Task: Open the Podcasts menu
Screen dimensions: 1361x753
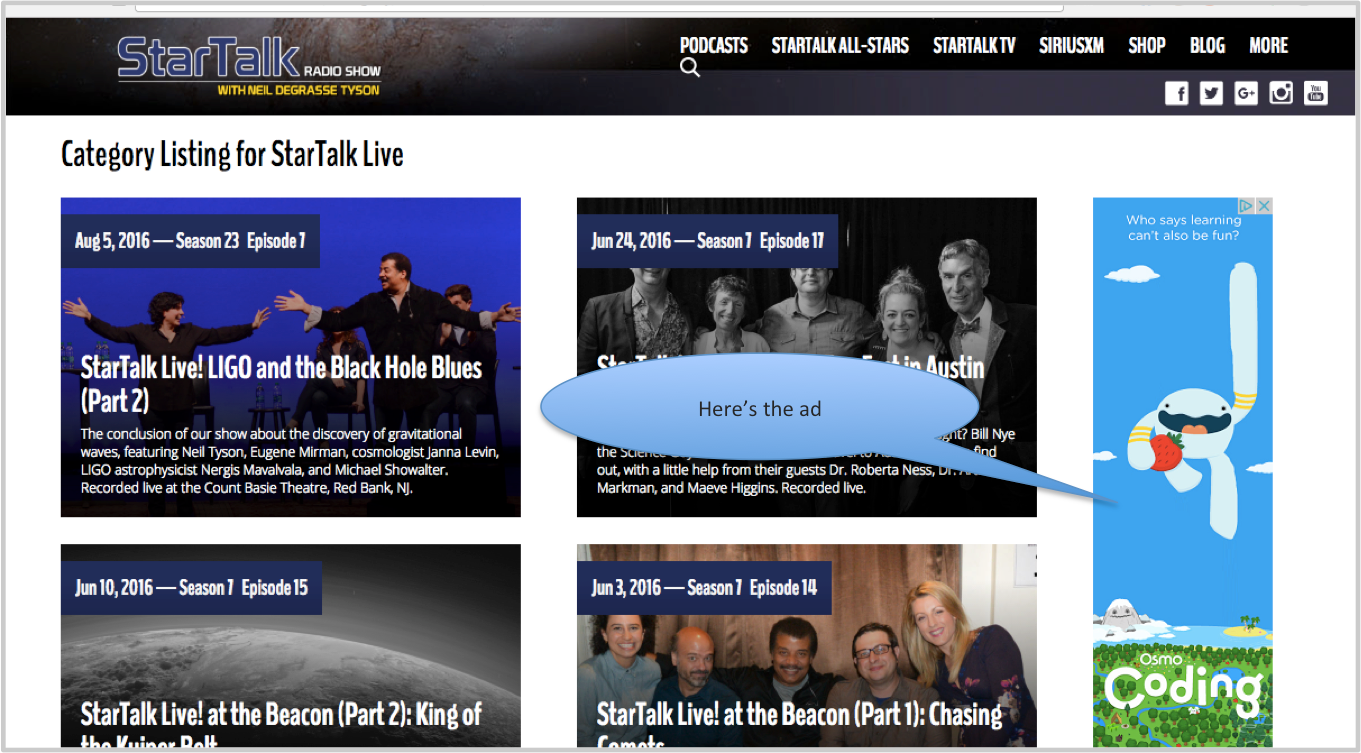Action: (714, 45)
